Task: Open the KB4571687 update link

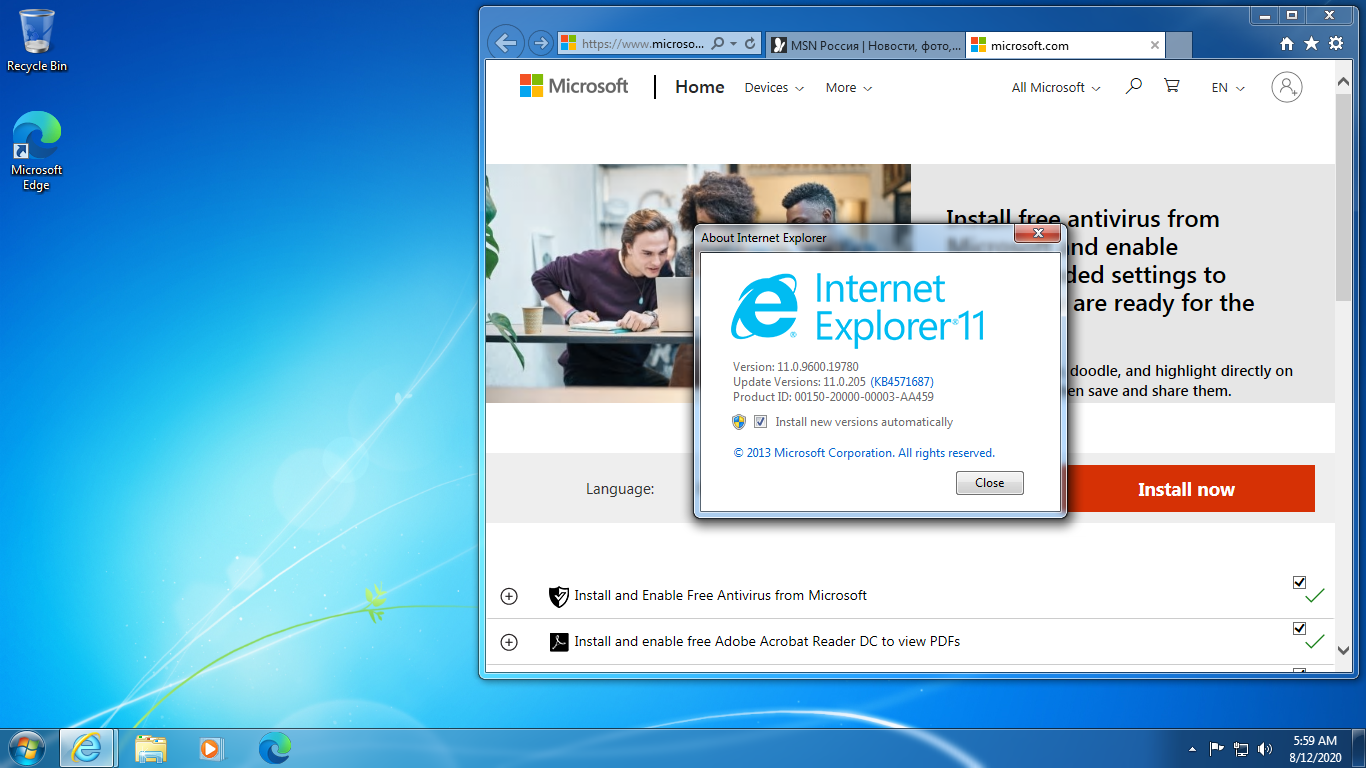Action: [x=902, y=382]
